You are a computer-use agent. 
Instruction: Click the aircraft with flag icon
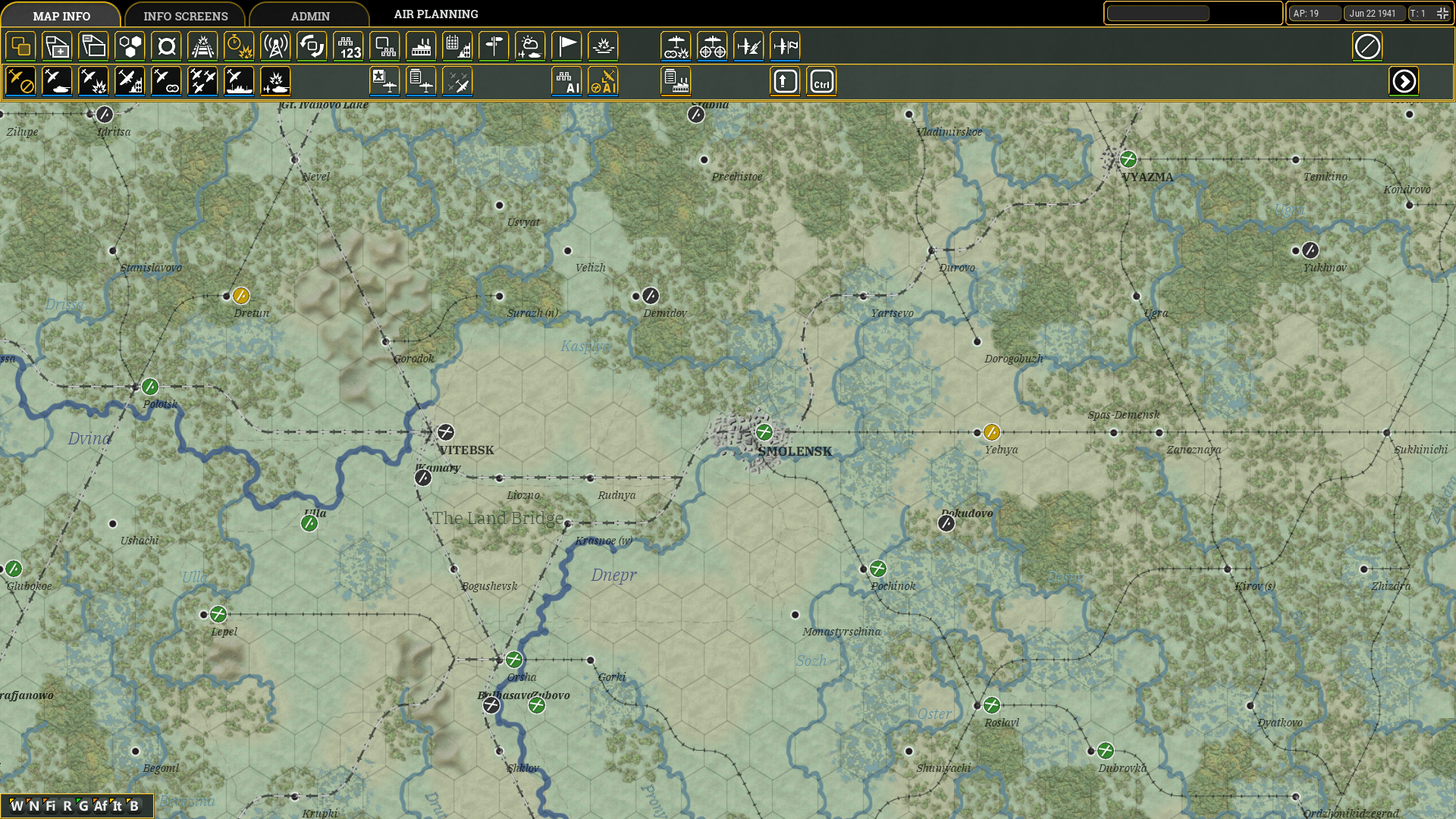(x=785, y=46)
